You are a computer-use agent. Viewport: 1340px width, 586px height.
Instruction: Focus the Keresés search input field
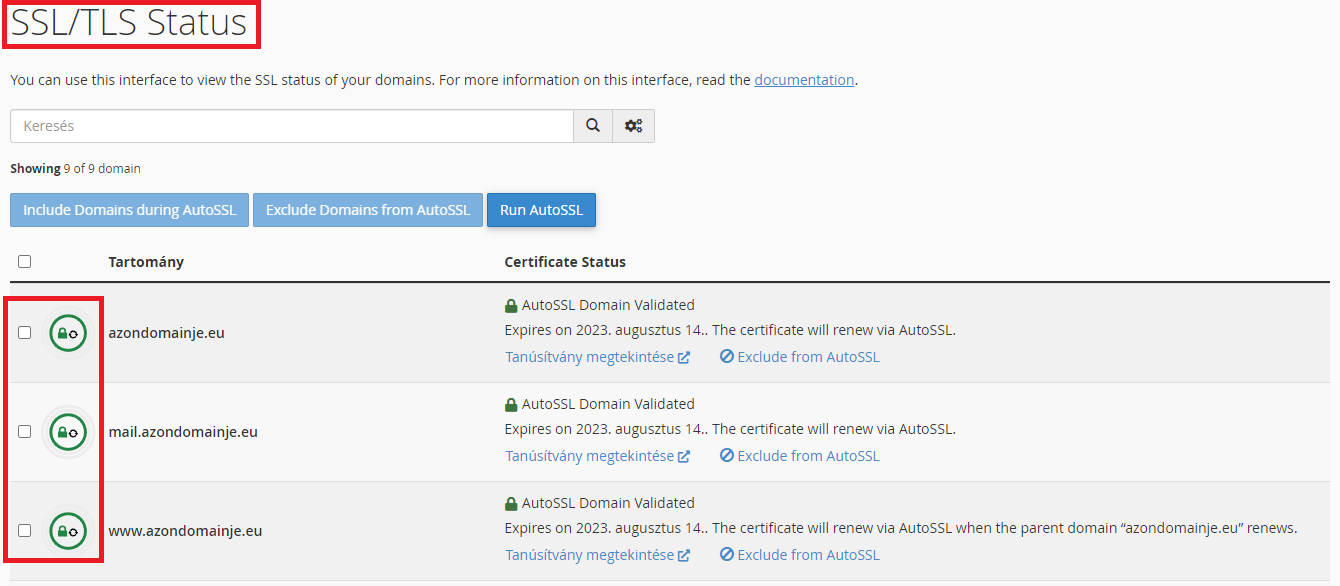click(291, 126)
